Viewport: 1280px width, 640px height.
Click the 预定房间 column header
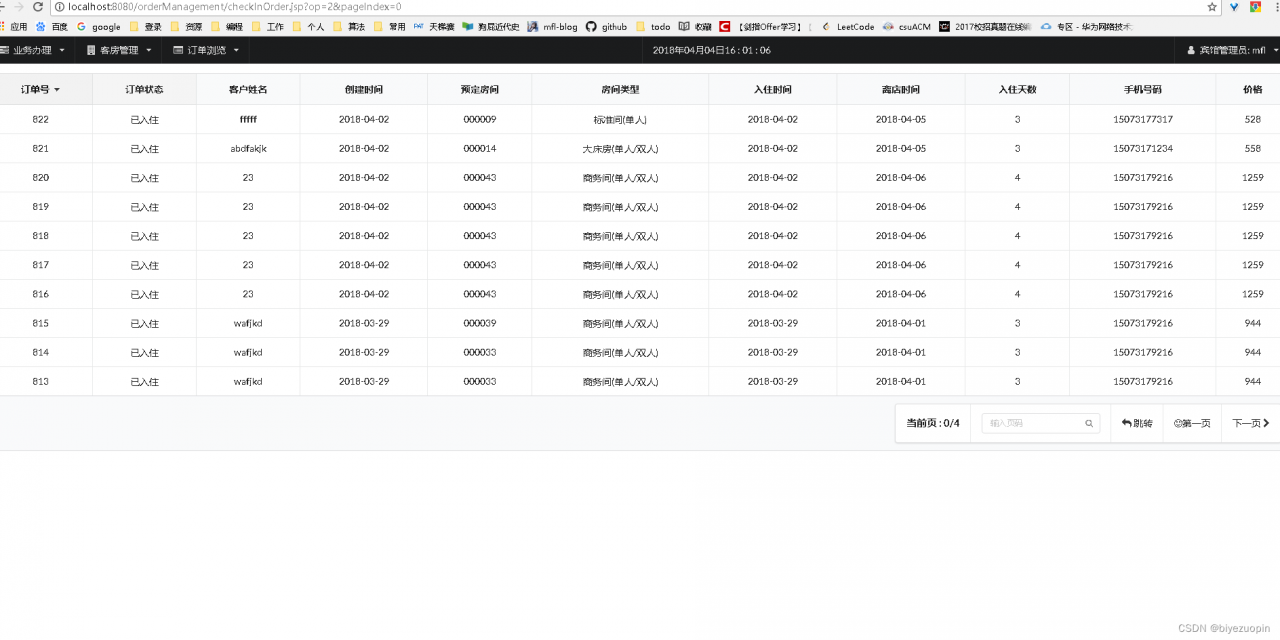[480, 89]
